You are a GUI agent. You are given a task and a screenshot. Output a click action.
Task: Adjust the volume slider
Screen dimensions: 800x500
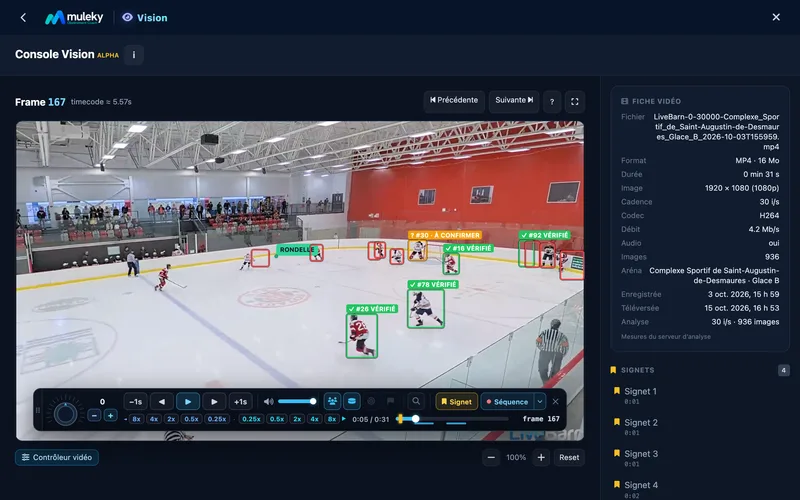coord(297,402)
